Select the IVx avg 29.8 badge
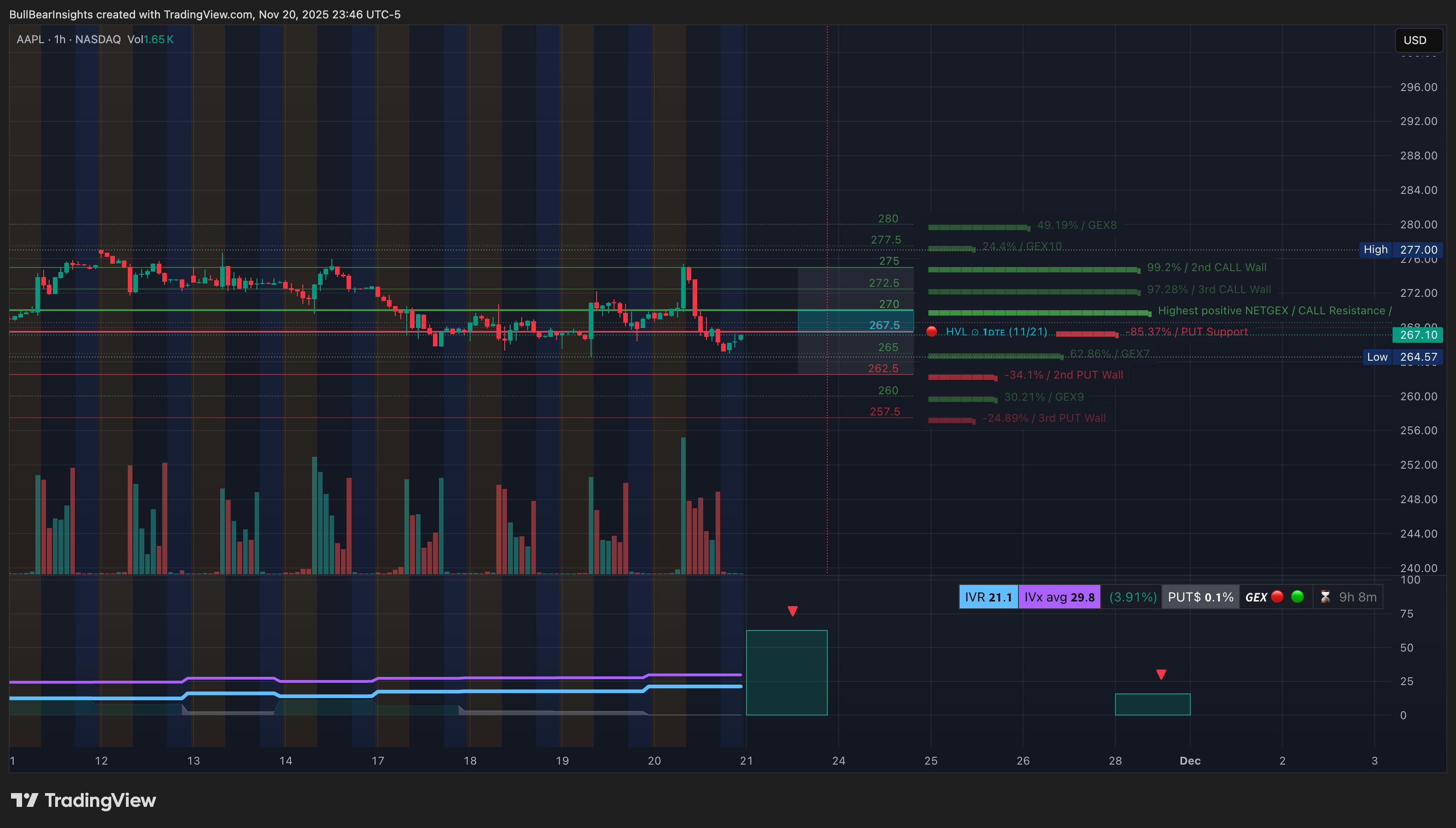The height and width of the screenshot is (828, 1456). (1059, 597)
